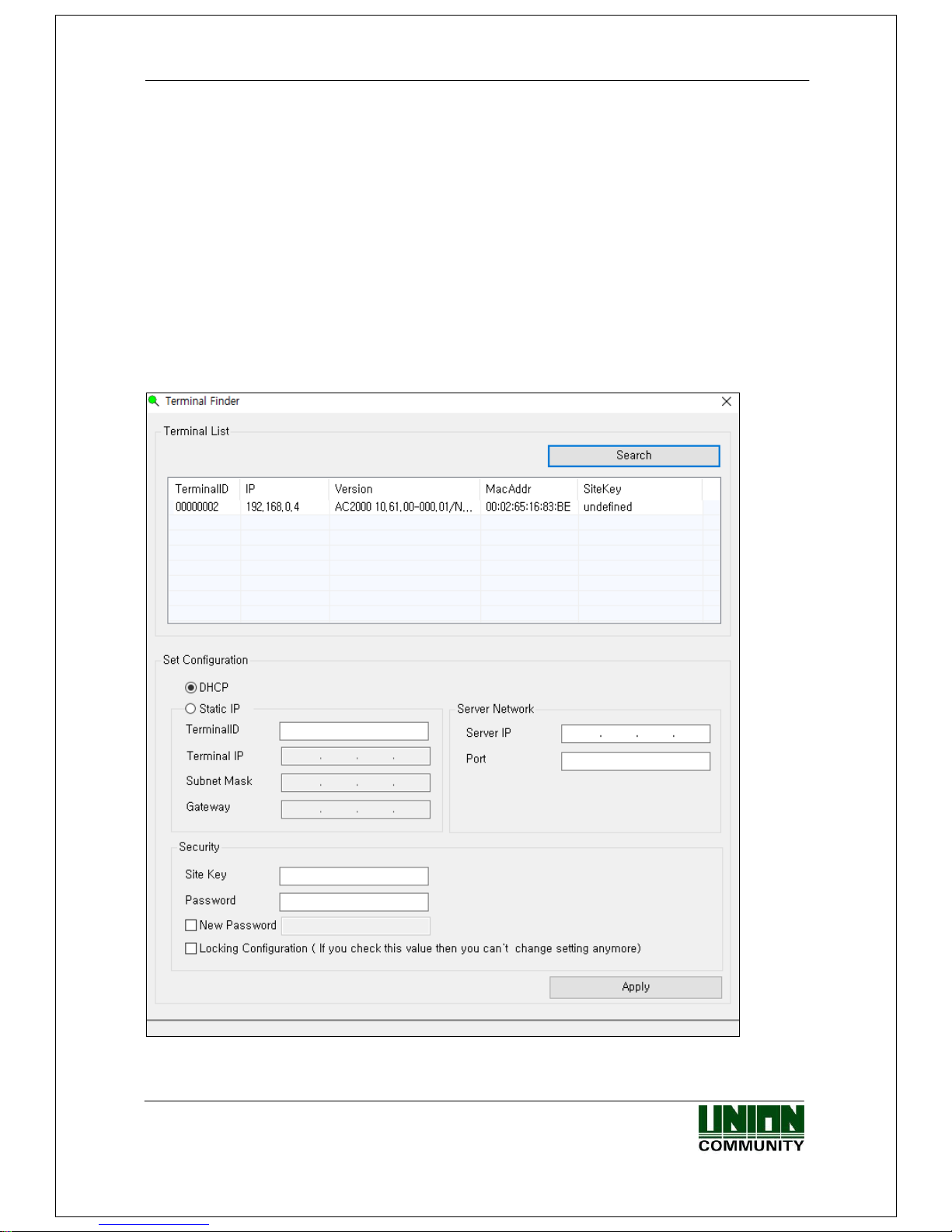Click the Terminal Finder app icon
Screen dimensions: 952x1232
pos(154,401)
